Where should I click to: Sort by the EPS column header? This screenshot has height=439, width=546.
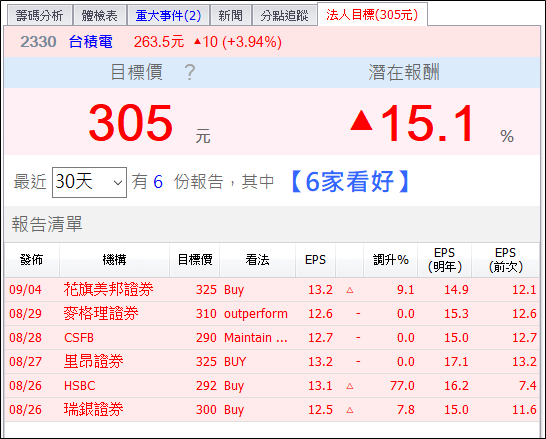[x=315, y=260]
